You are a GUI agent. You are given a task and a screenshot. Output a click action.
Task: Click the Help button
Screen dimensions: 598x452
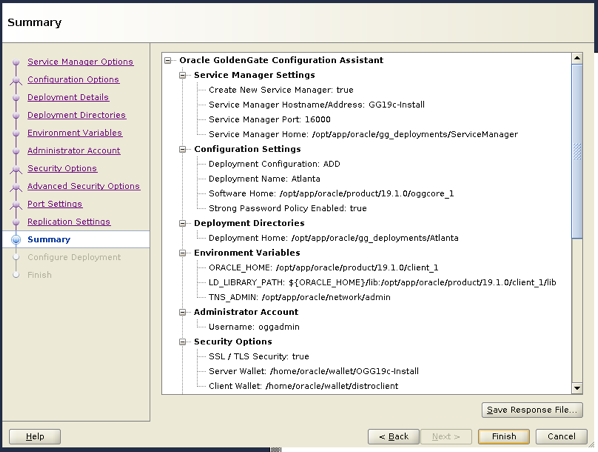click(x=35, y=436)
